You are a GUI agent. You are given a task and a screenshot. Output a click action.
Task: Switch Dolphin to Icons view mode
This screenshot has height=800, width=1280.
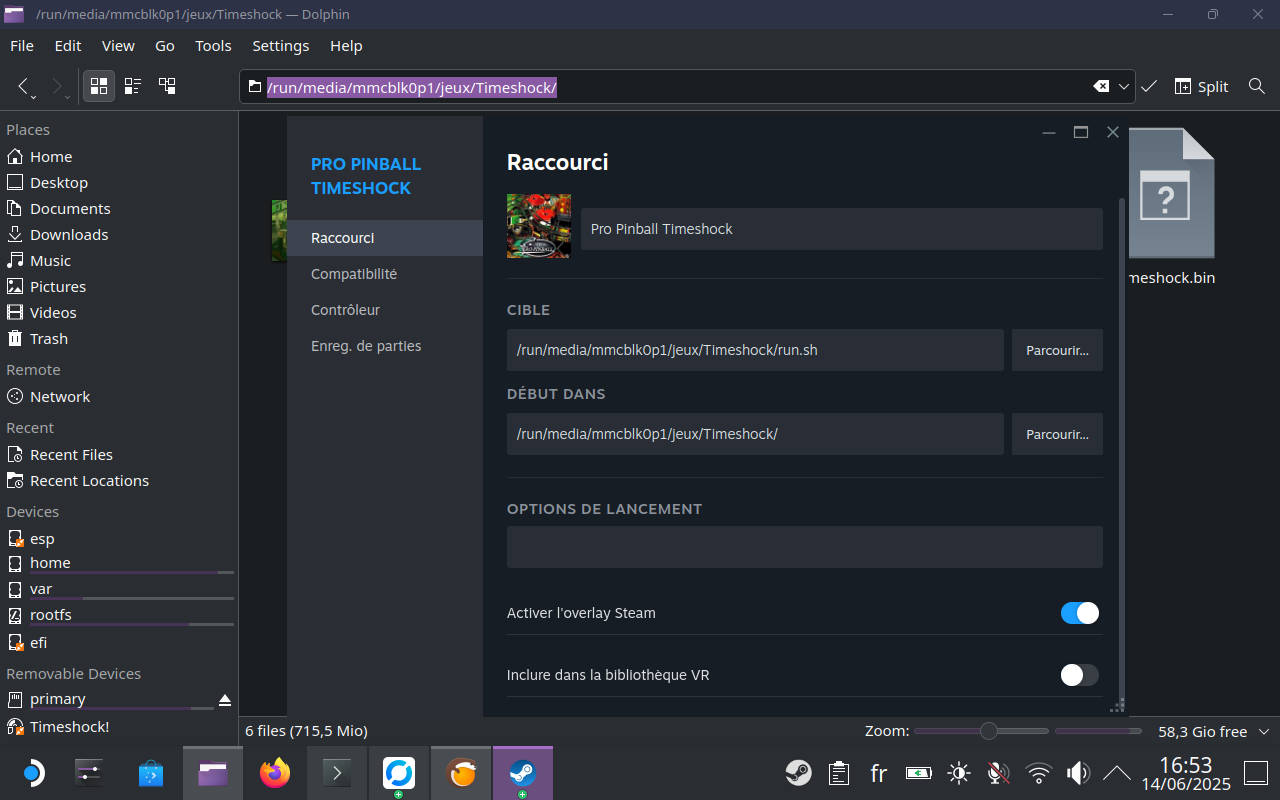(98, 86)
